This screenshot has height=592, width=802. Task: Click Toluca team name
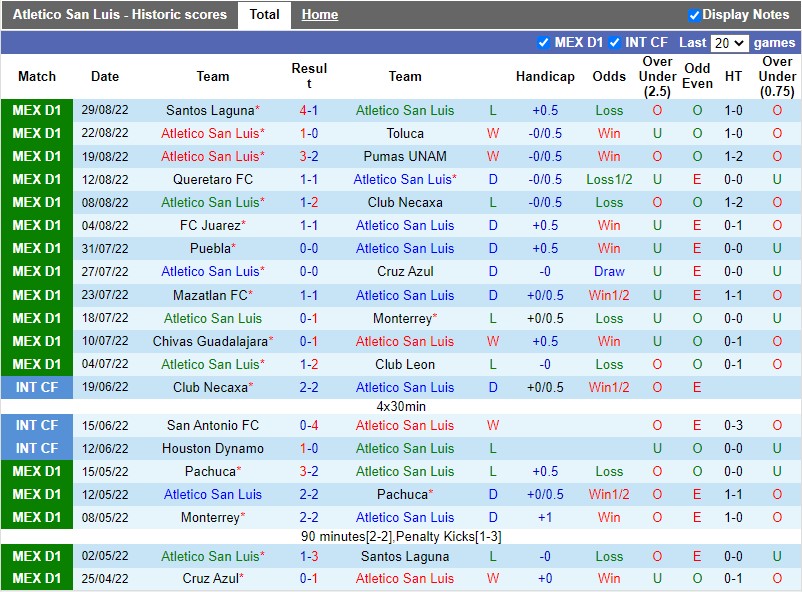tap(405, 134)
